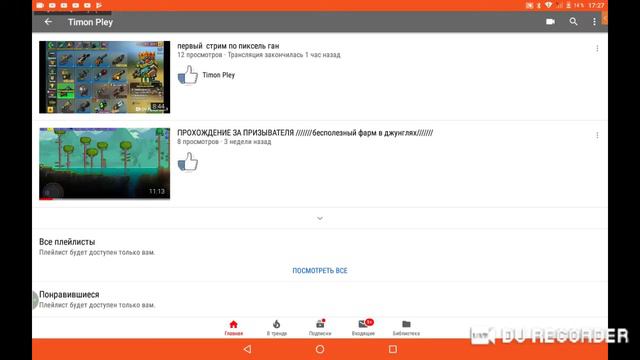Switch to the Входящие tab
Viewport: 640px width, 360px height.
(363, 328)
